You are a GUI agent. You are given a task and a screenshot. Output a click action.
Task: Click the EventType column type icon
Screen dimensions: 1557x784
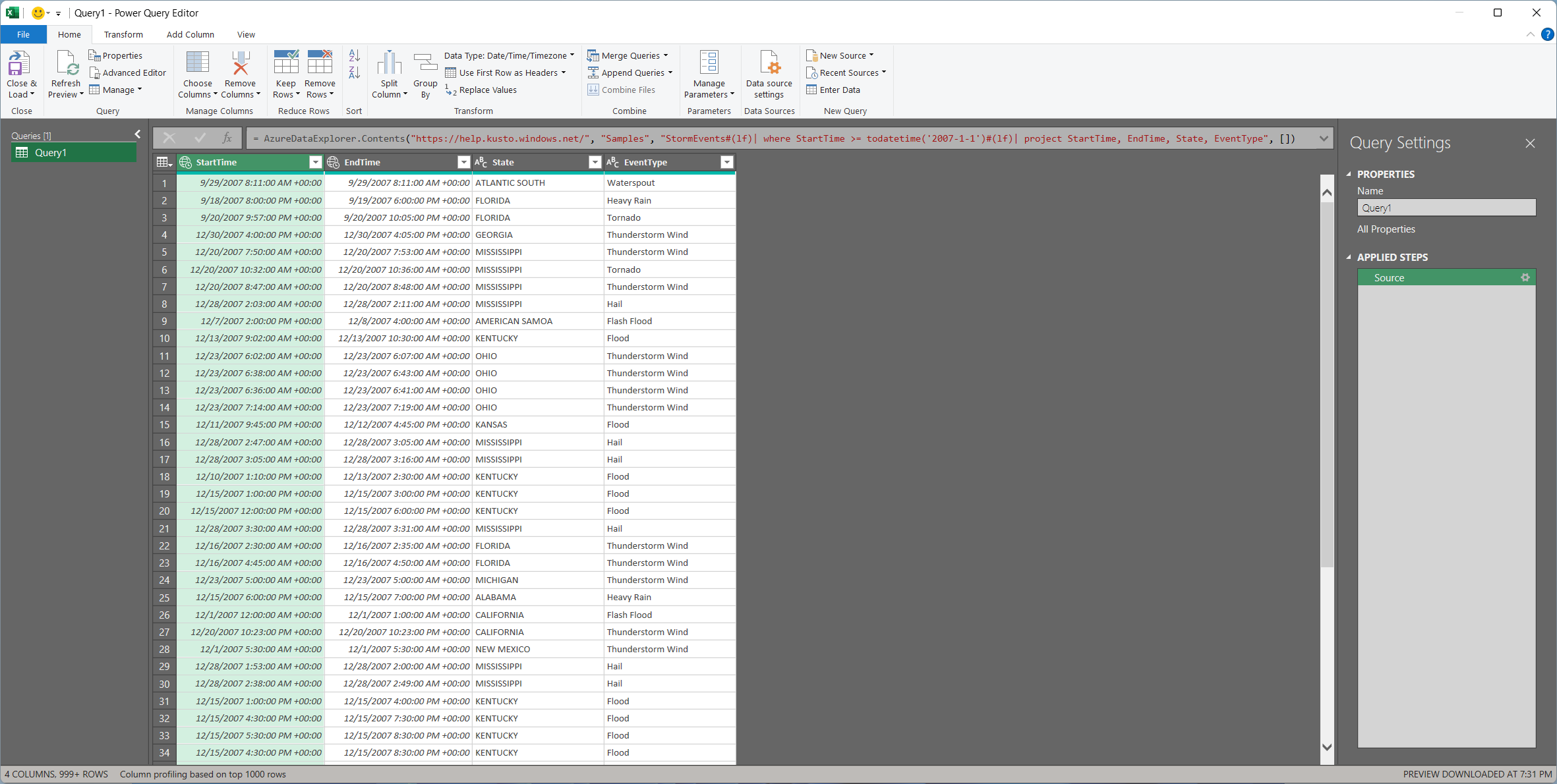tap(613, 163)
